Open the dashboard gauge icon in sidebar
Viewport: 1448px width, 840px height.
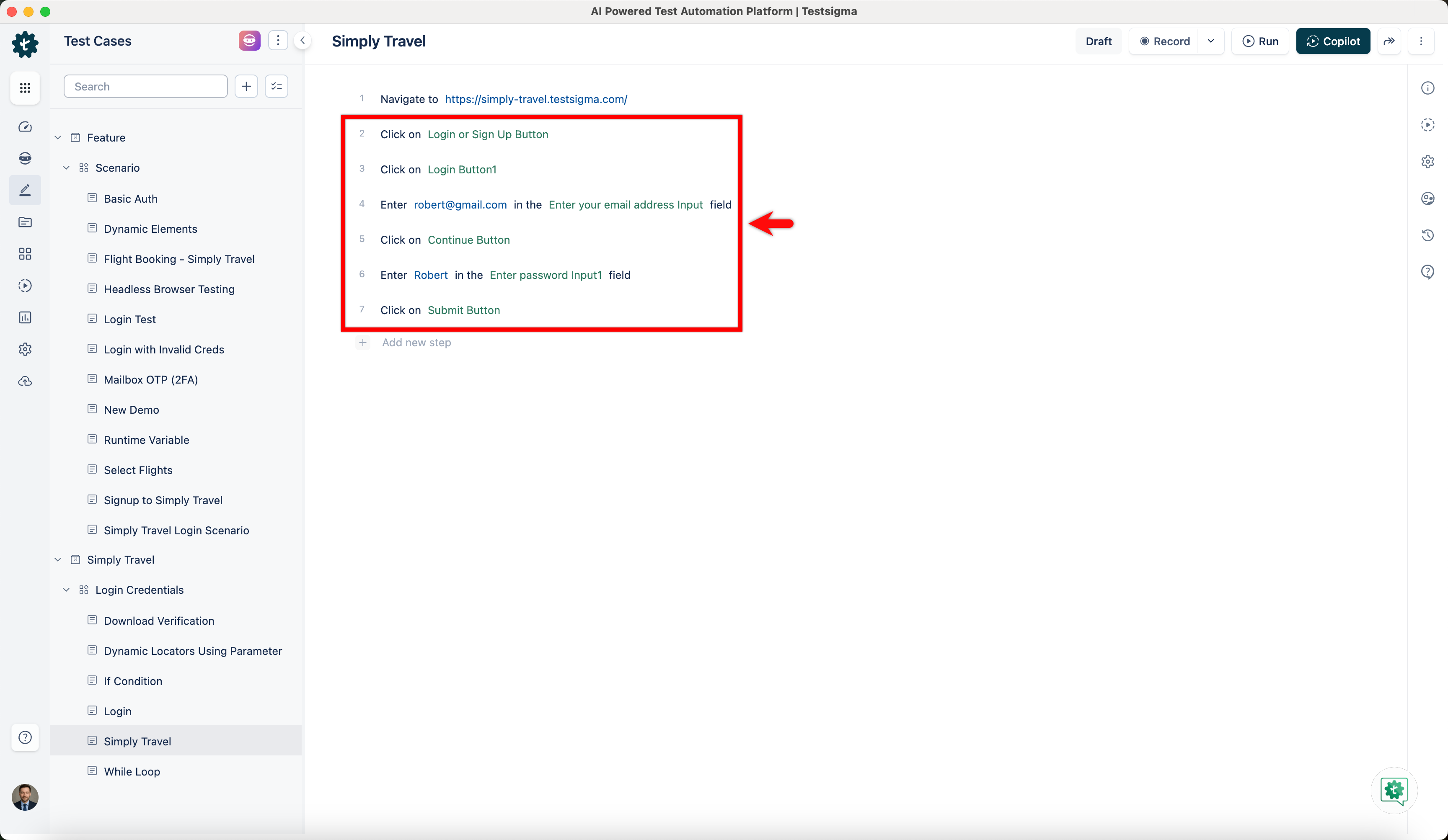[x=25, y=127]
